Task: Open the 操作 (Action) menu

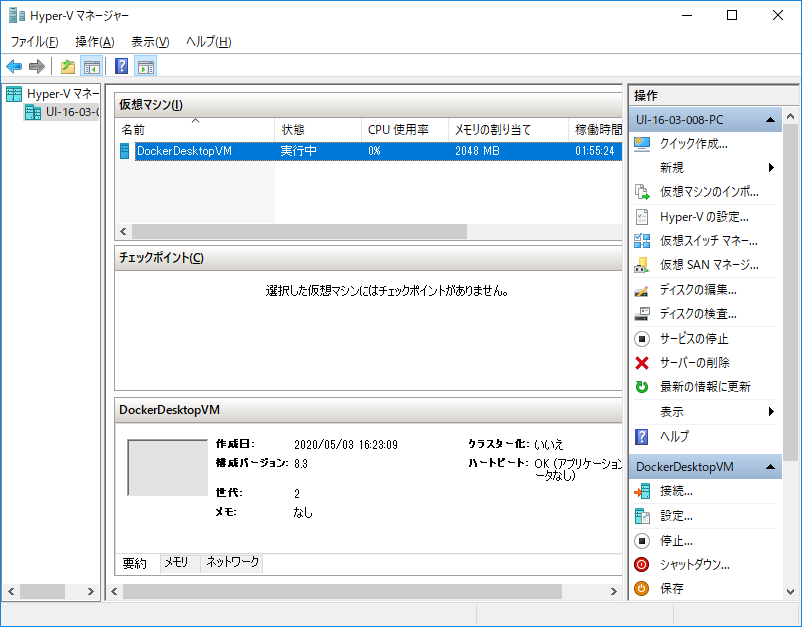Action: (x=93, y=42)
